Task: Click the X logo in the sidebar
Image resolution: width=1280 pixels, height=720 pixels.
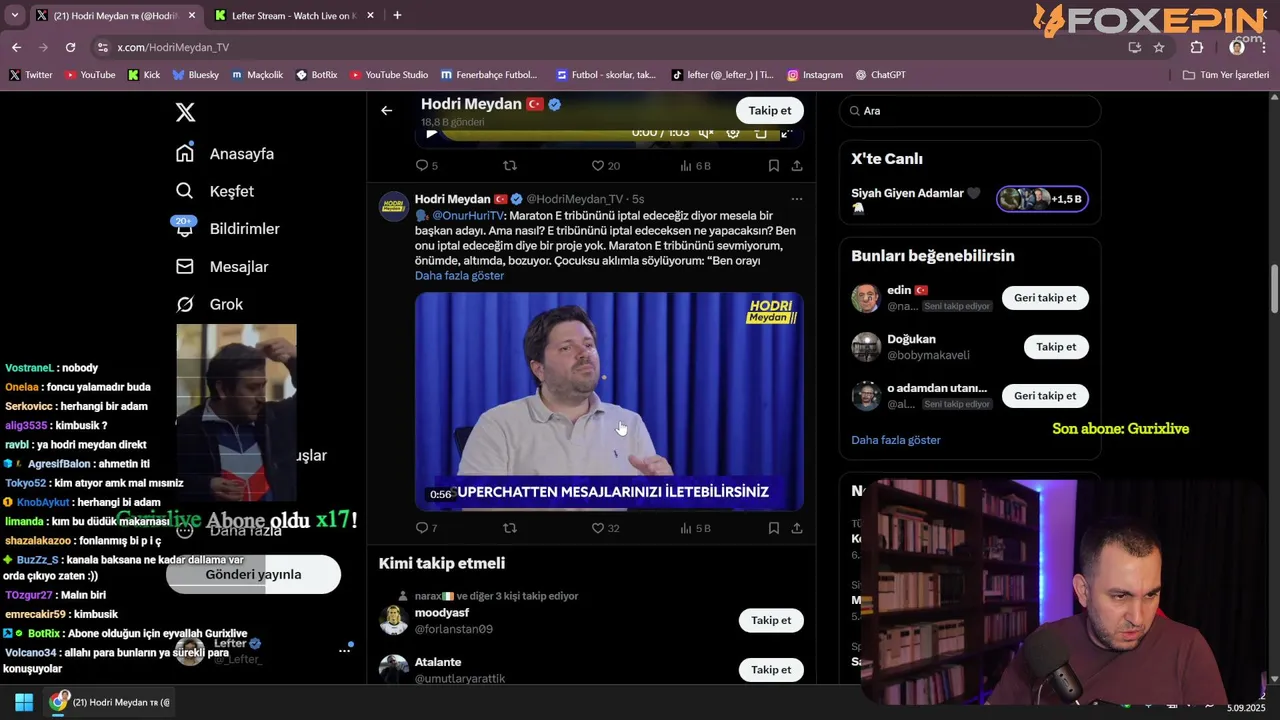Action: [x=185, y=112]
